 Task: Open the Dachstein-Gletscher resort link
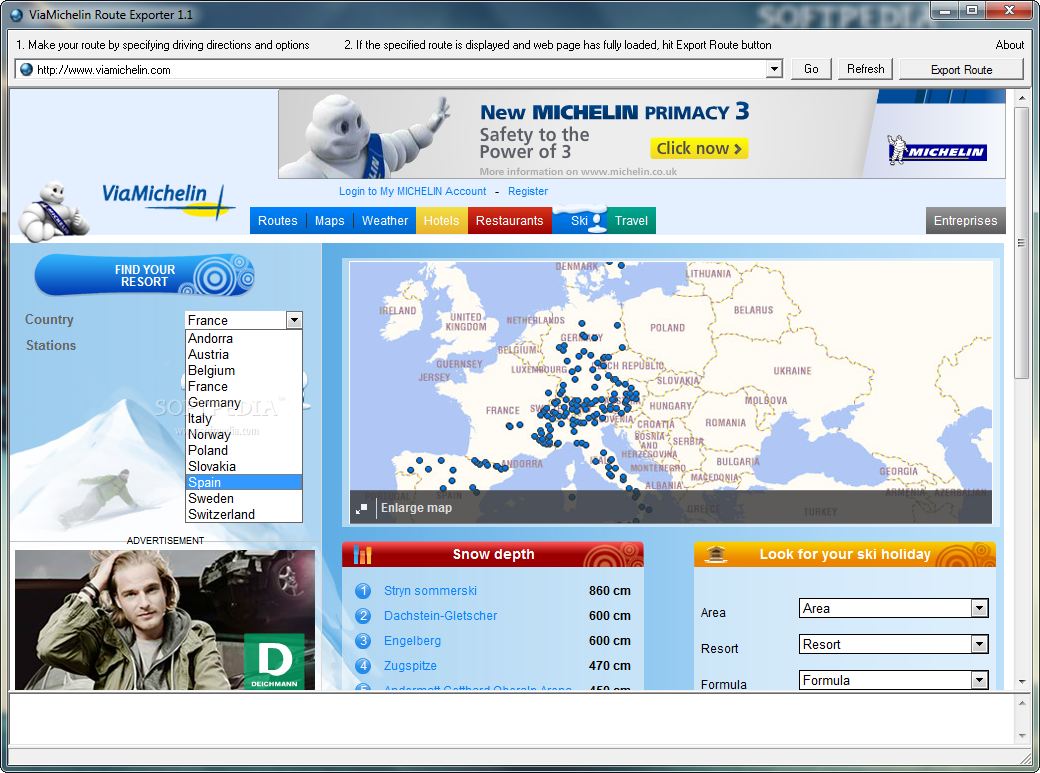440,616
